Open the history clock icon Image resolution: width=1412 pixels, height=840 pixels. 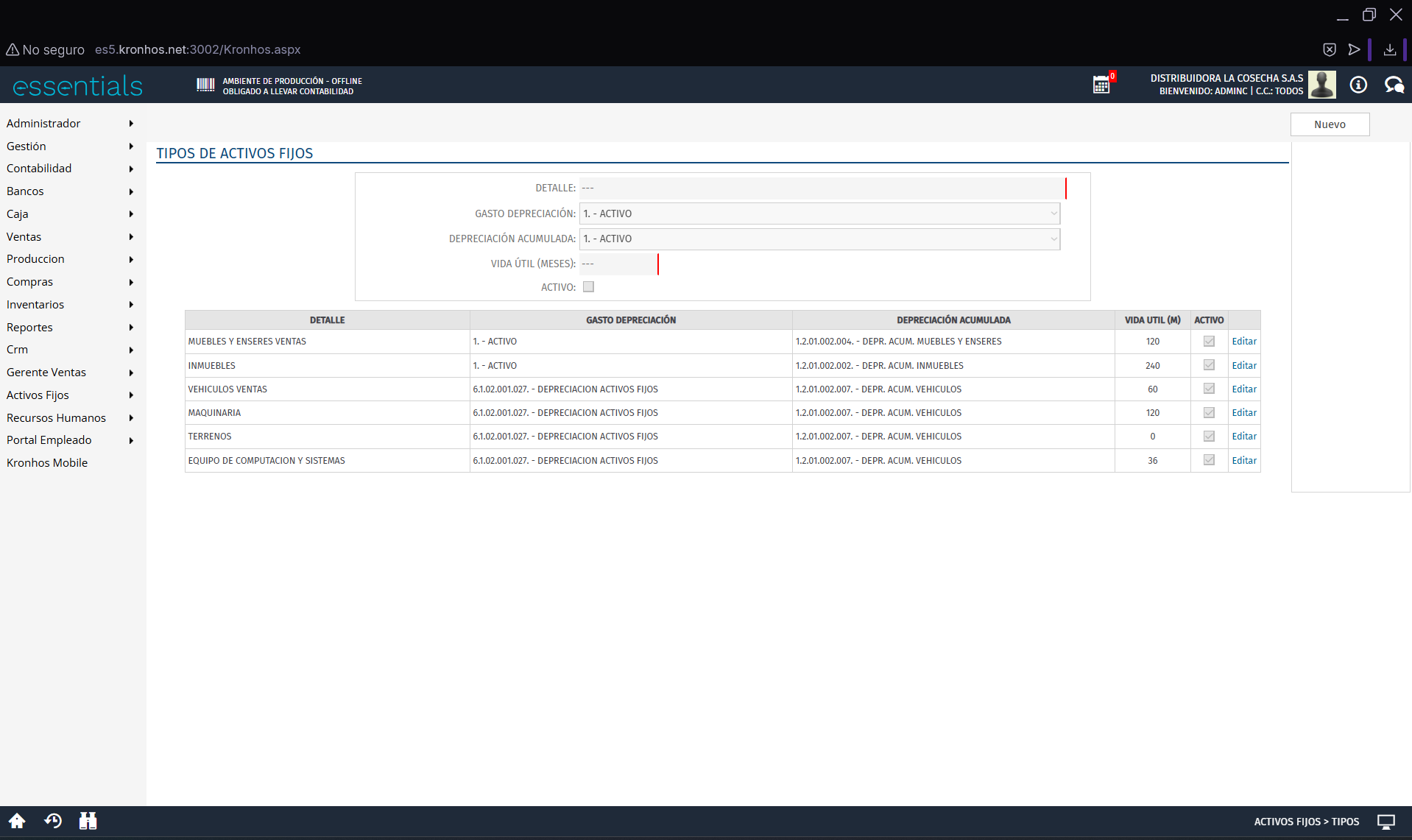pos(53,821)
